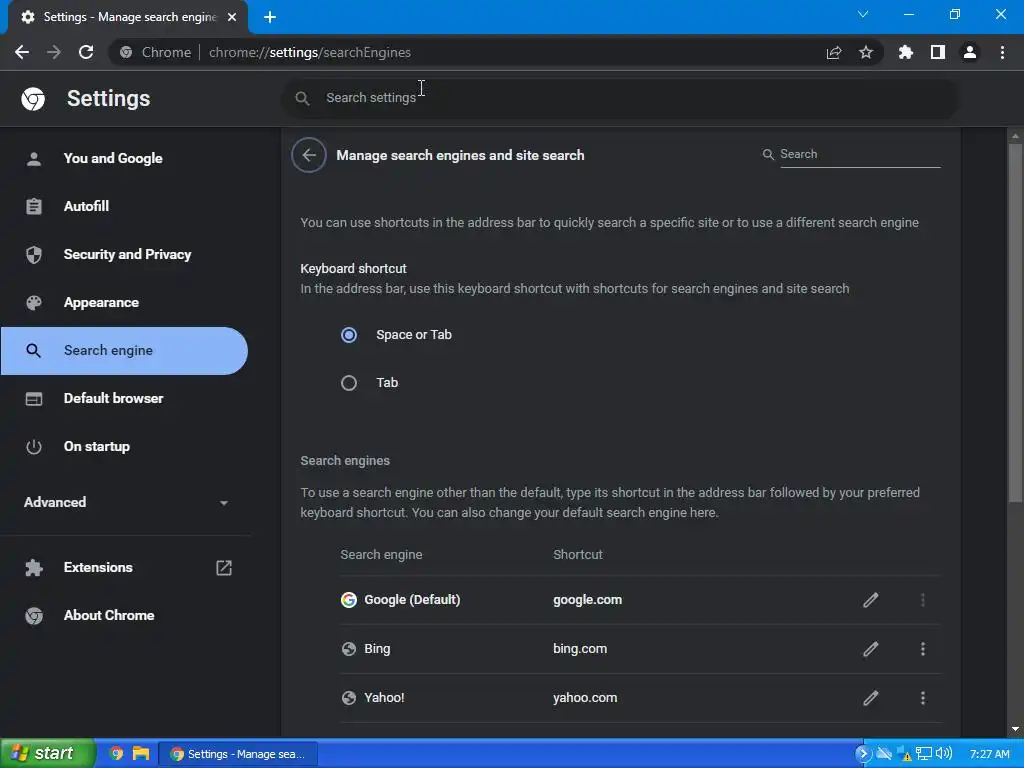Edit Google search engine with pencil icon

(x=871, y=600)
